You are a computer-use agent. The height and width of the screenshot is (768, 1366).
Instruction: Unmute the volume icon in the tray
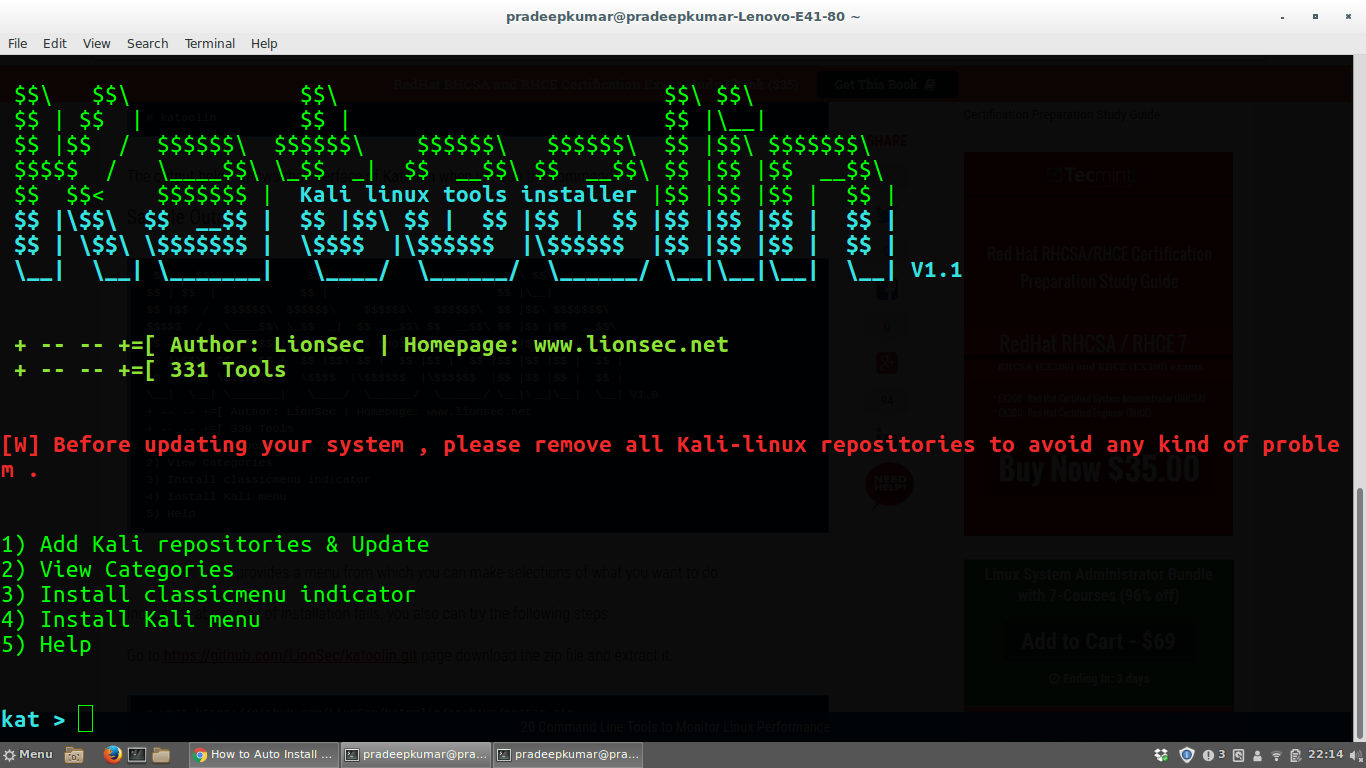(x=1353, y=754)
